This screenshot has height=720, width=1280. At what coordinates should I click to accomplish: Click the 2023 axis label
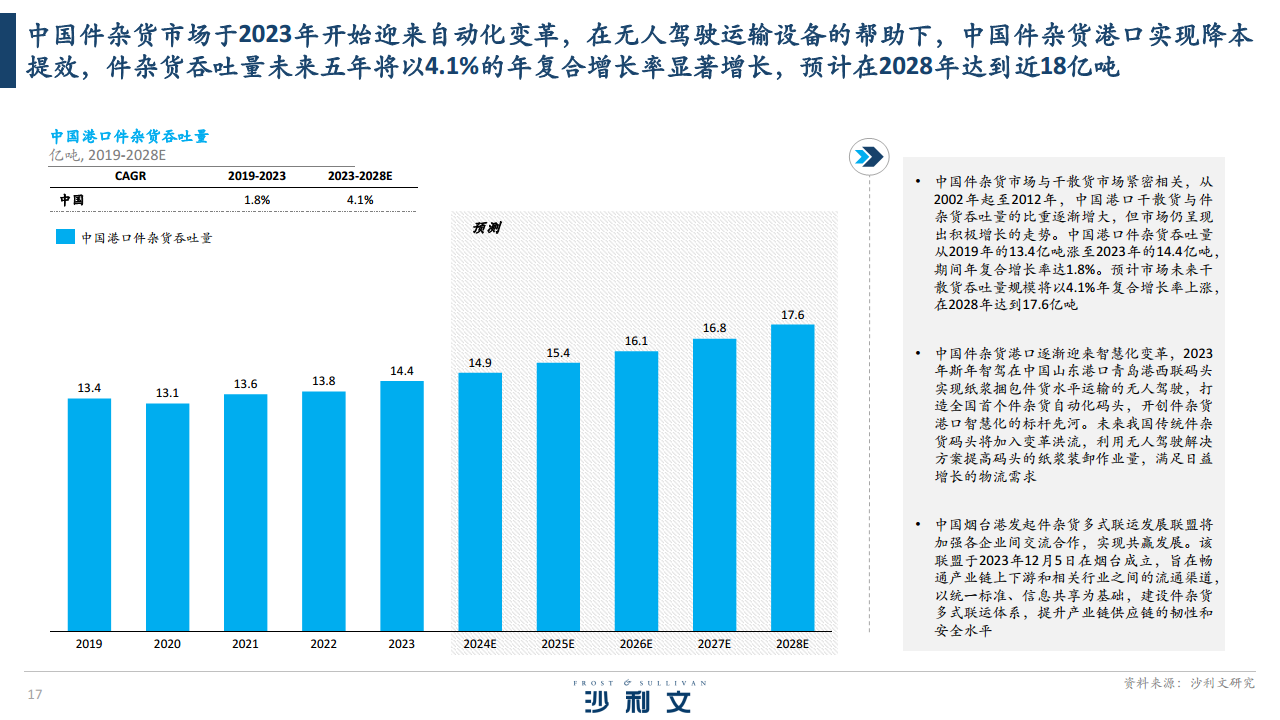click(401, 644)
